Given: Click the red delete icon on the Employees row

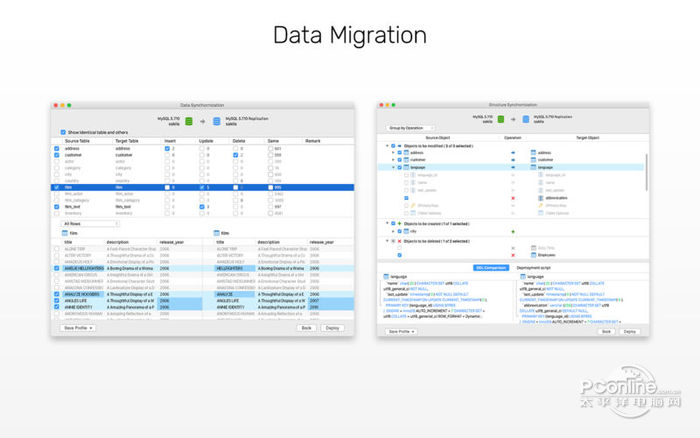Looking at the screenshot, I should pyautogui.click(x=513, y=255).
